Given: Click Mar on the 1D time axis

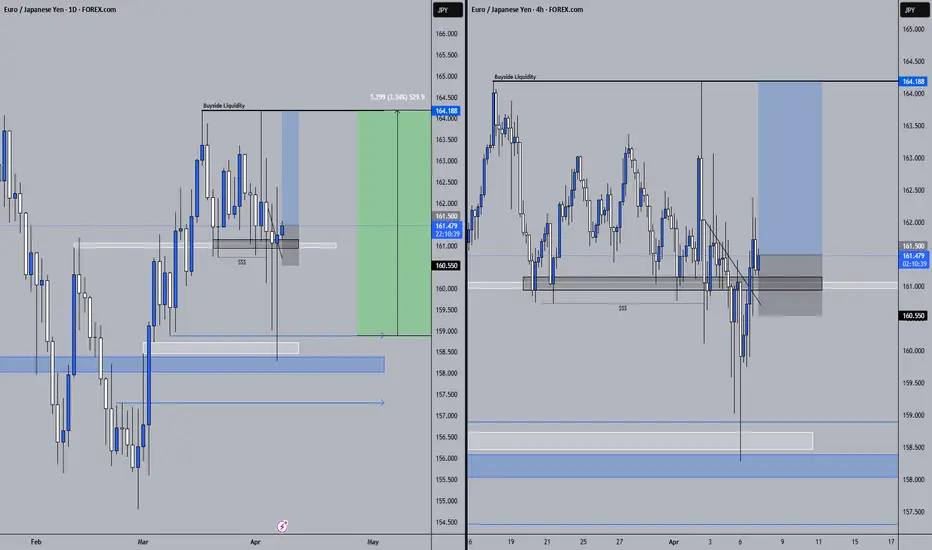Looking at the screenshot, I should click(143, 542).
